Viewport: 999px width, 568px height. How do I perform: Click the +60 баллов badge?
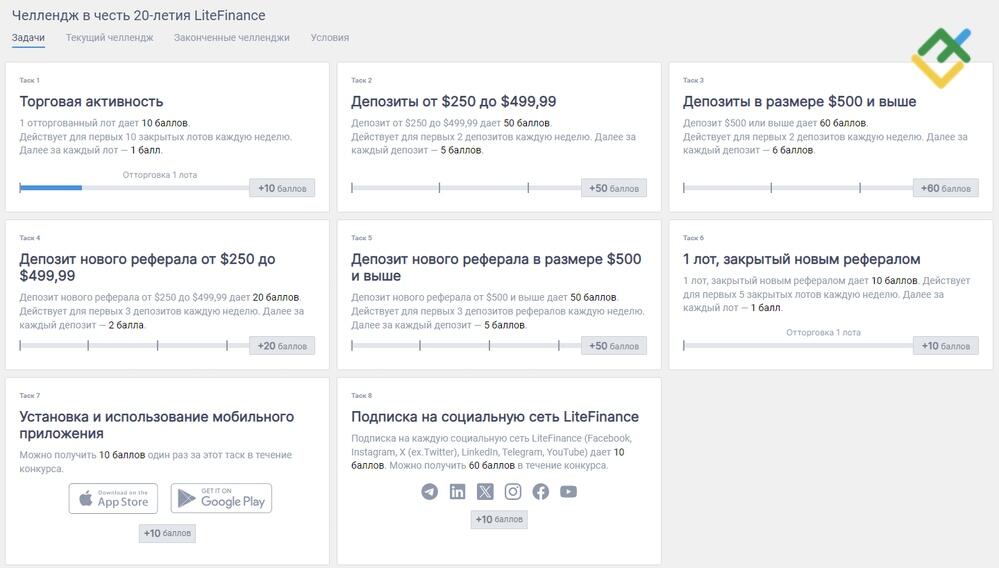[945, 188]
